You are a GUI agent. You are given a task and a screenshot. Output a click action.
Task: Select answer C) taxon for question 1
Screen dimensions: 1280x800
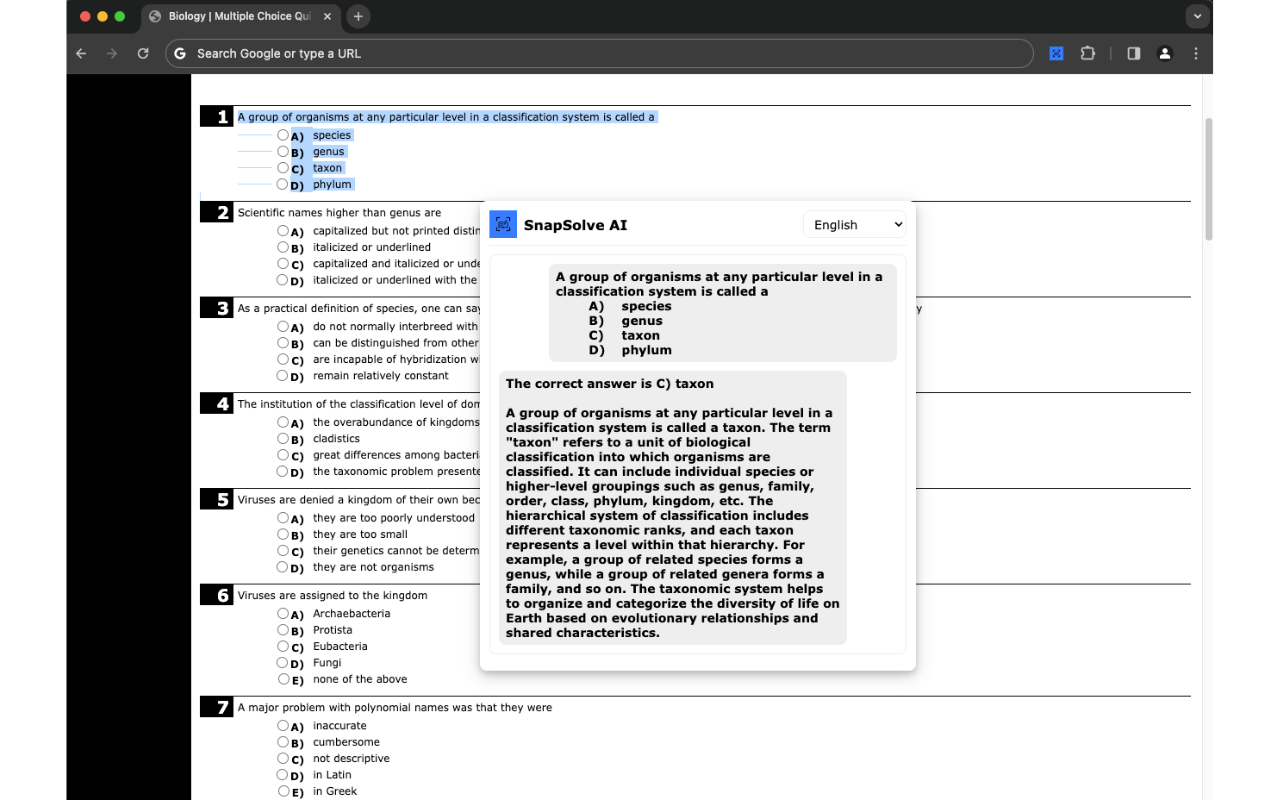[x=283, y=168]
